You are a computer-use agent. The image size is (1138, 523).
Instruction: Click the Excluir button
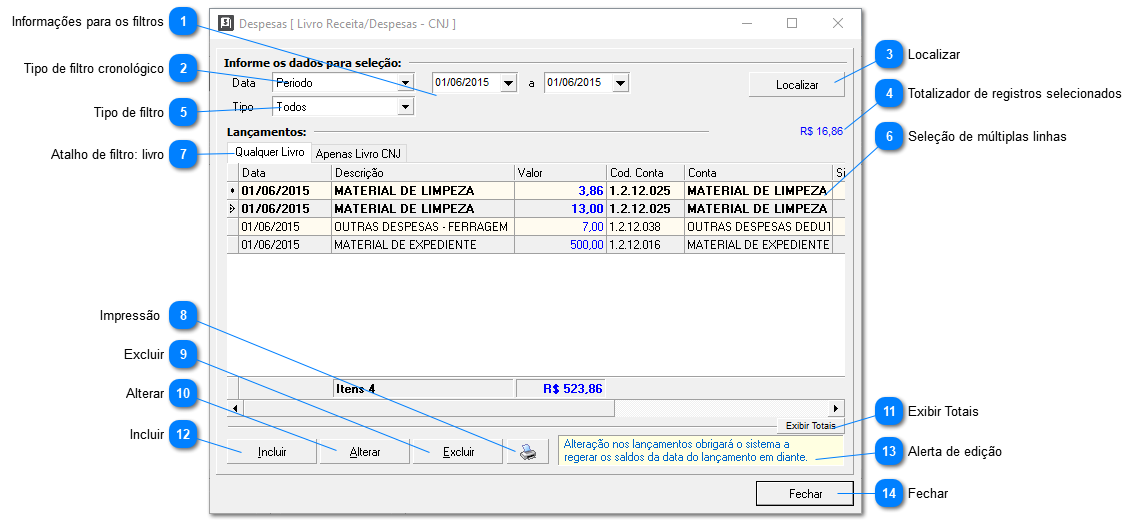pos(458,452)
